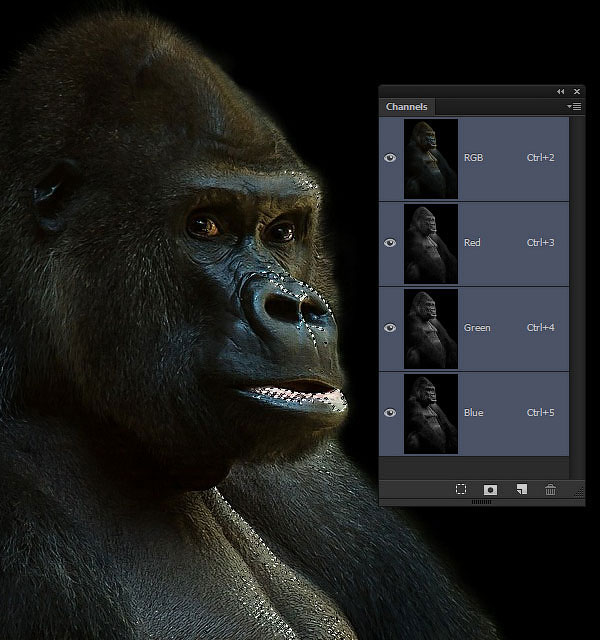Click the Ctrl+4 shortcut text
Screen dimensions: 600x640
540,327
